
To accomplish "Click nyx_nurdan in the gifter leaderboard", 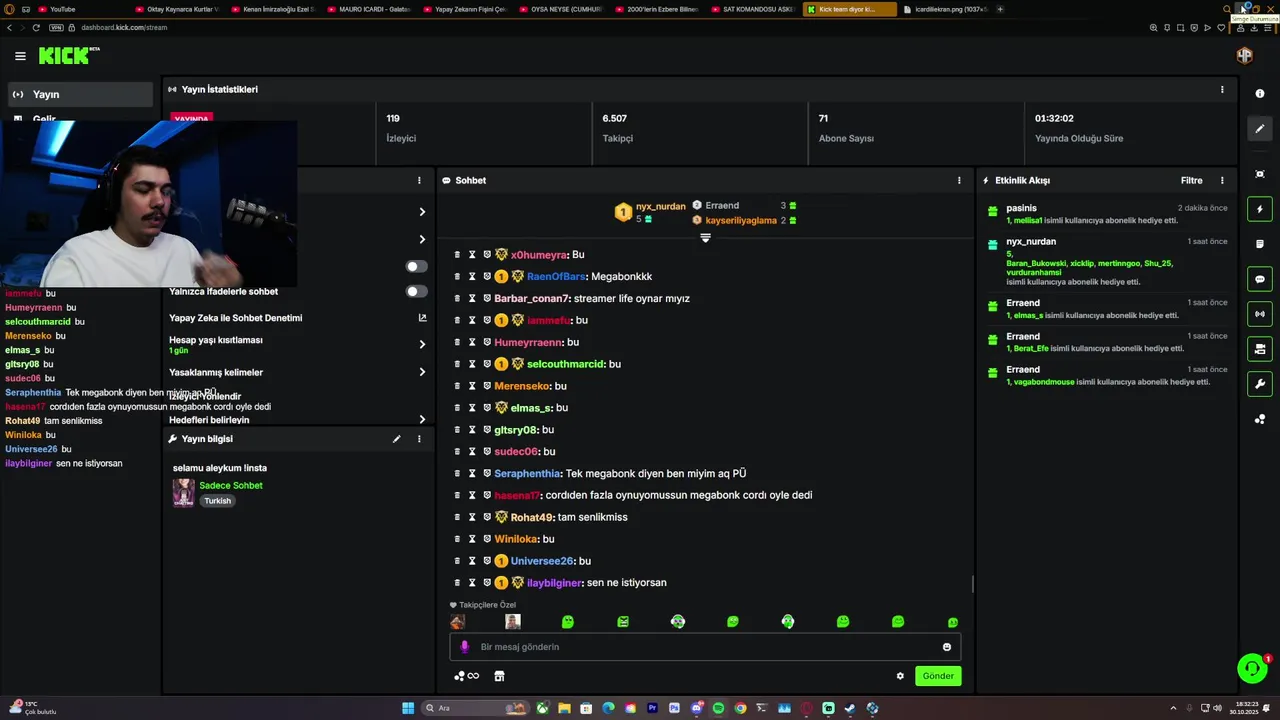I will point(661,206).
